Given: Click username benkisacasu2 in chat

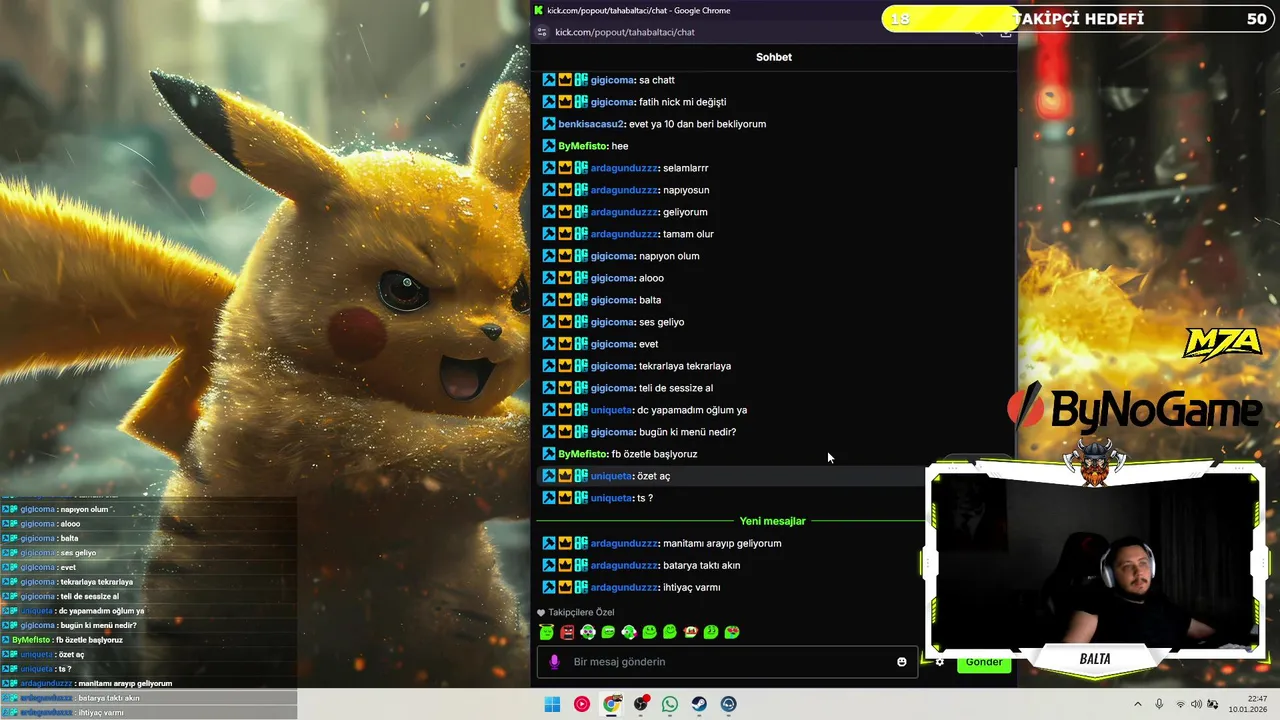Looking at the screenshot, I should [x=591, y=124].
